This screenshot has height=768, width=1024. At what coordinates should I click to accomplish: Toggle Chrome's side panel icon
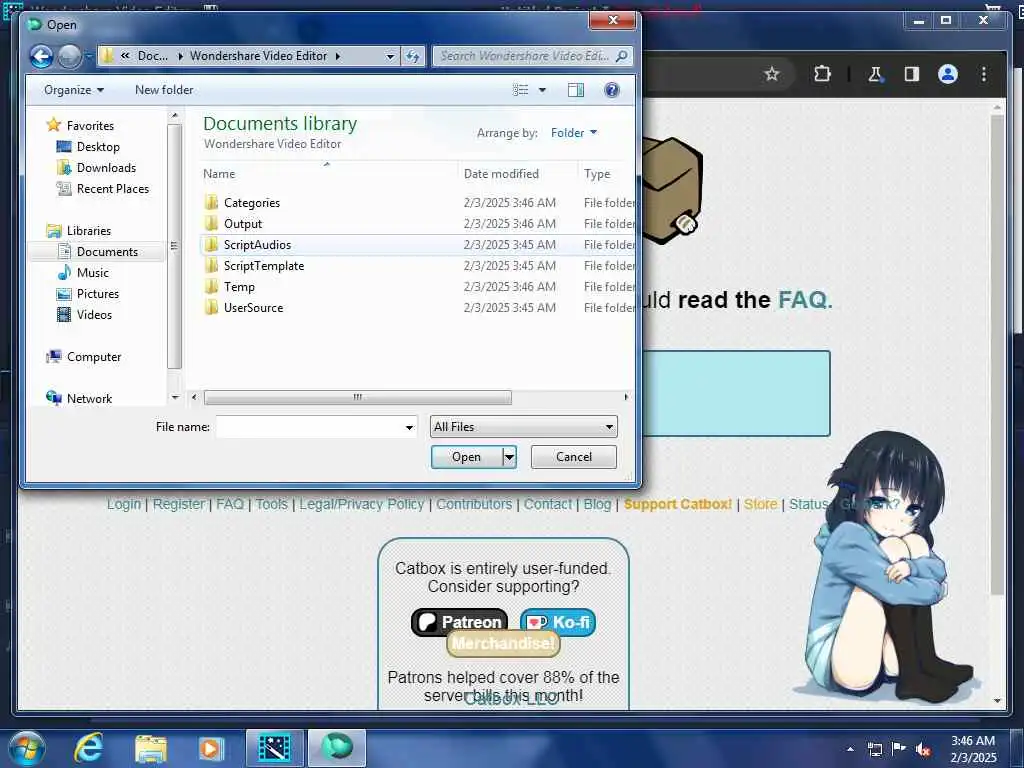pos(912,74)
